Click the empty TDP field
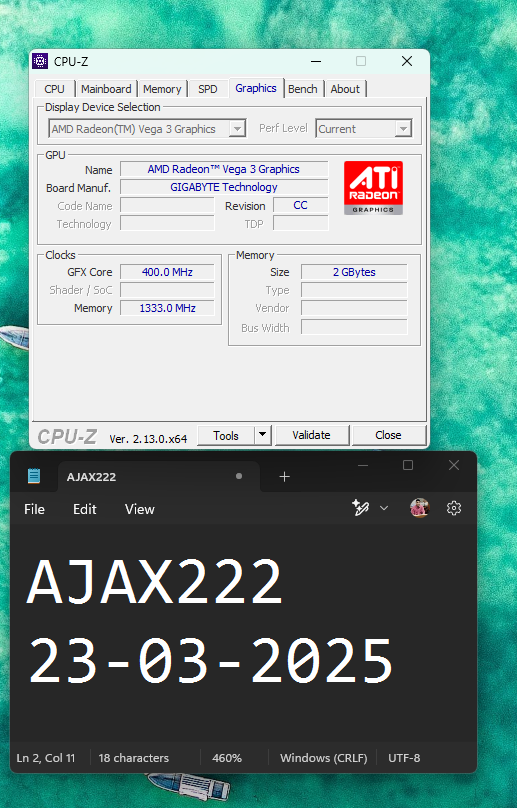Viewport: 517px width, 808px height. [301, 223]
